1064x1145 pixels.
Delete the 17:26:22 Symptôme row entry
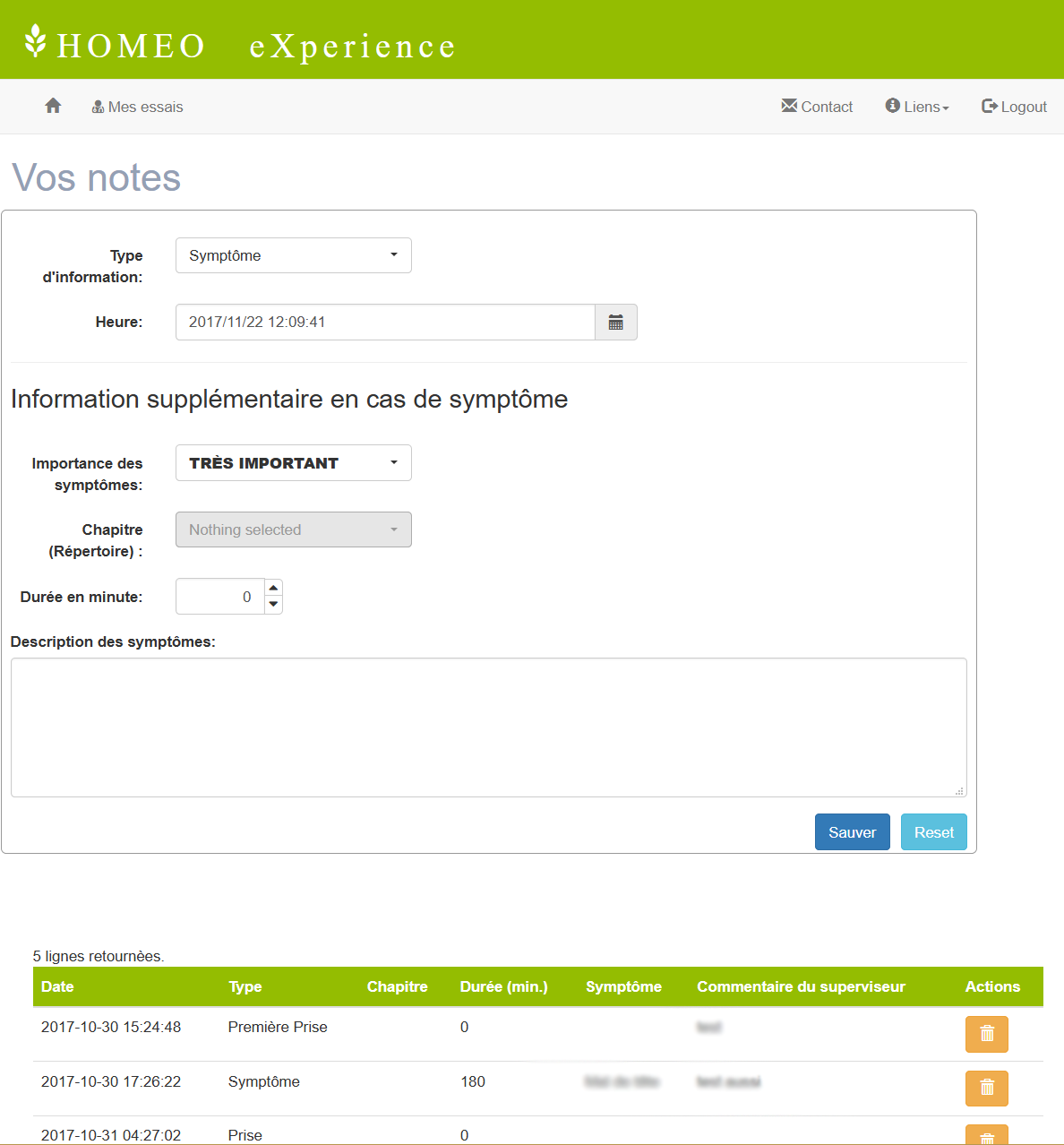point(986,1089)
